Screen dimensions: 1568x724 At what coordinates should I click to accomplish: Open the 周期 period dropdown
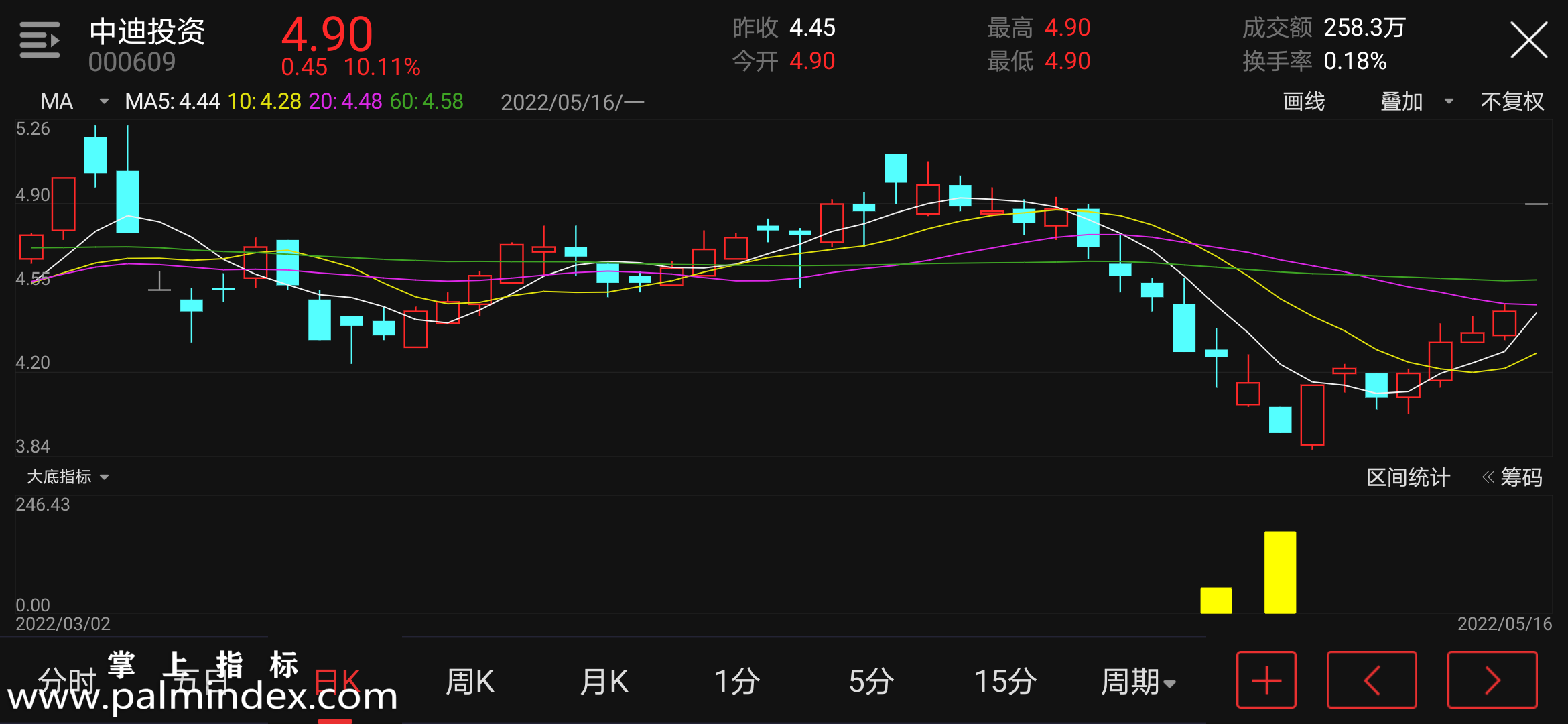coord(1138,682)
